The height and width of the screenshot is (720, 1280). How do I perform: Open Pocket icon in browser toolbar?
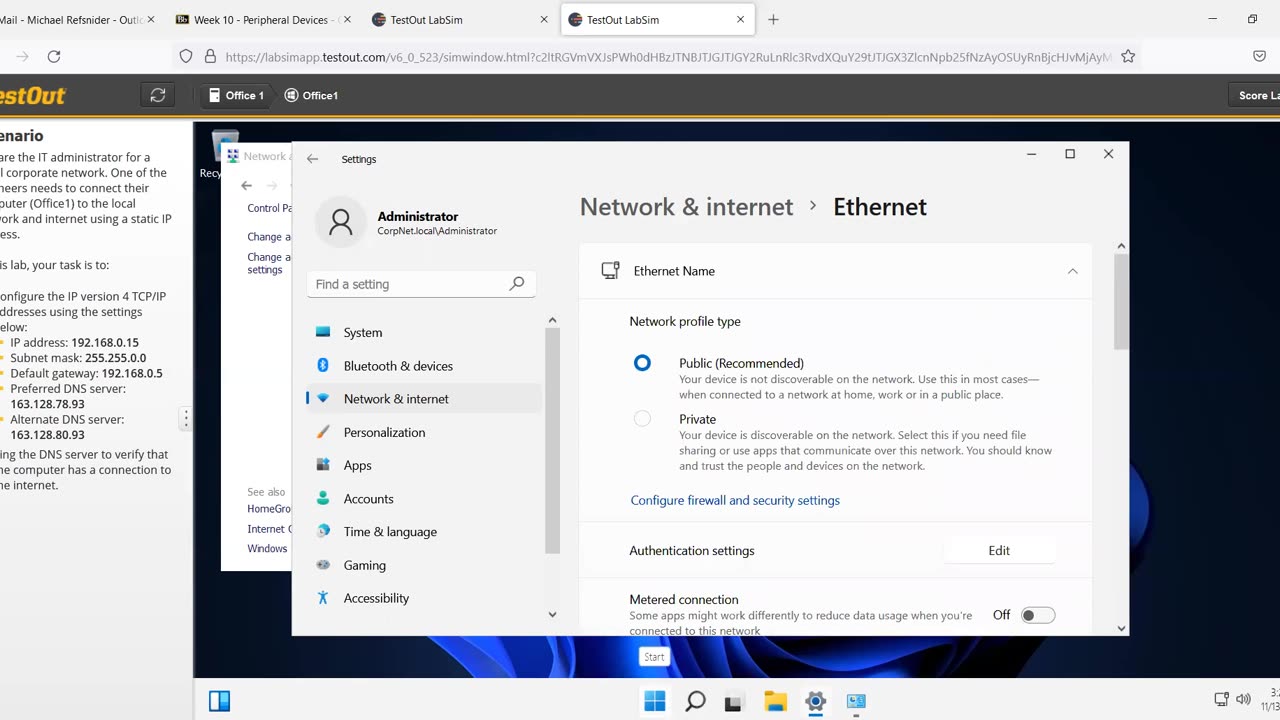pos(1259,57)
